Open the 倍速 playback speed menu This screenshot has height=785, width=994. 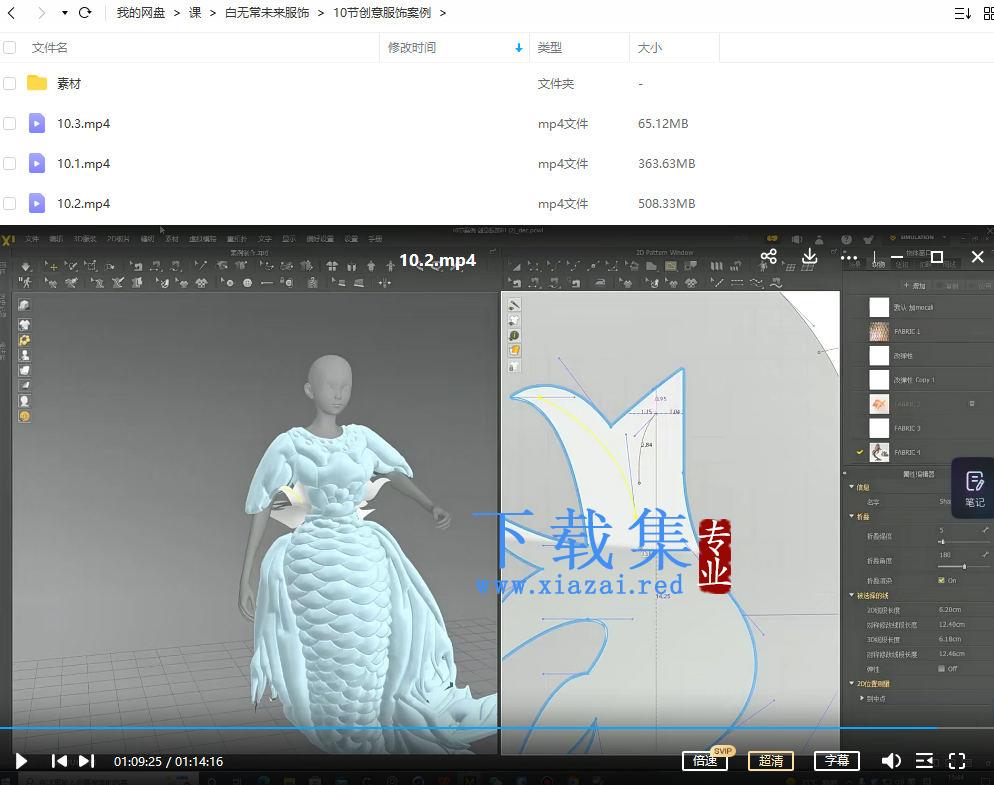click(704, 760)
